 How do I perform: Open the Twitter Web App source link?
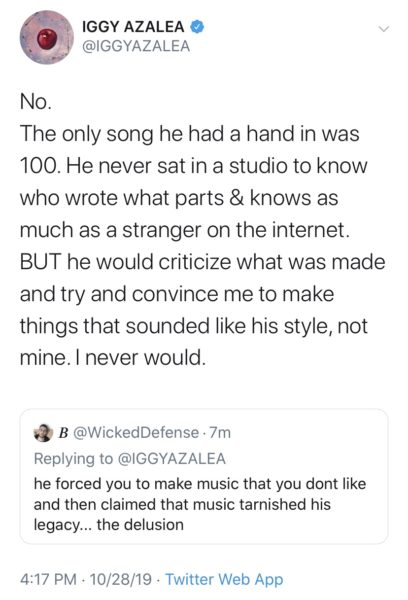[224, 579]
